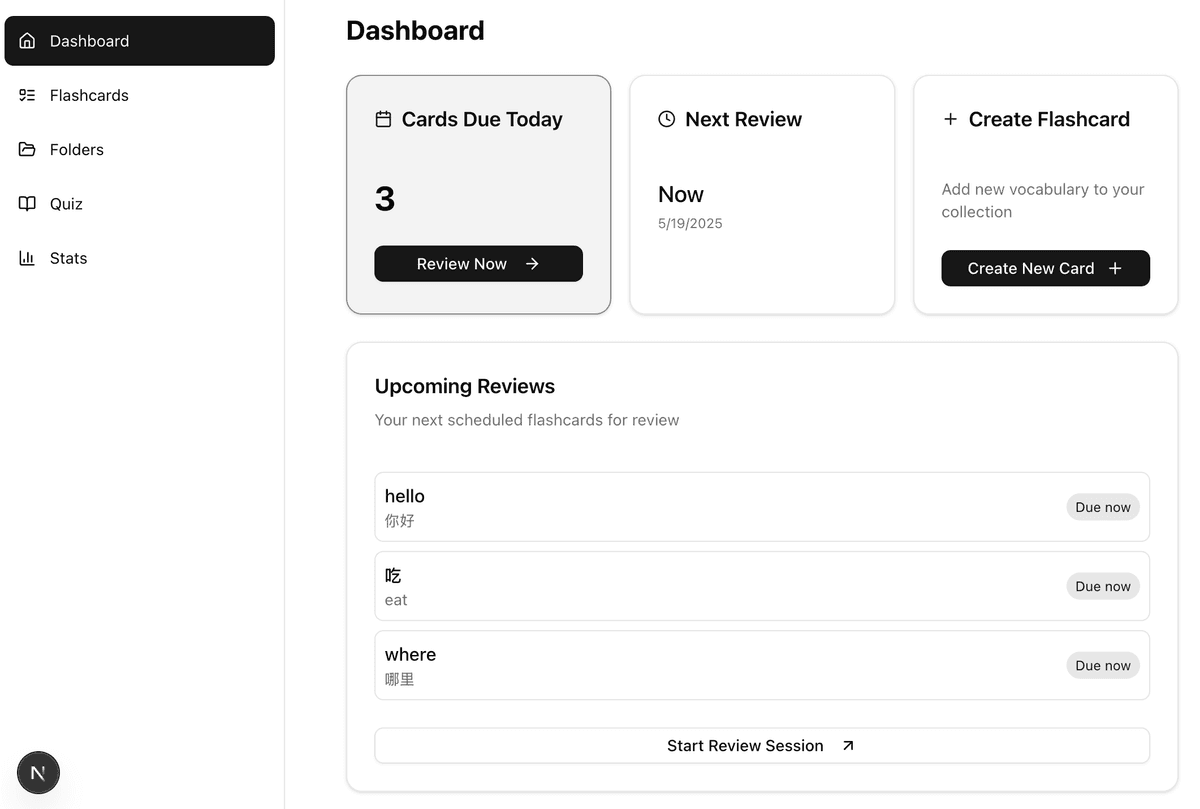Open the 吃 eat flashcard row
Screen dimensions: 1200x809
[762, 586]
